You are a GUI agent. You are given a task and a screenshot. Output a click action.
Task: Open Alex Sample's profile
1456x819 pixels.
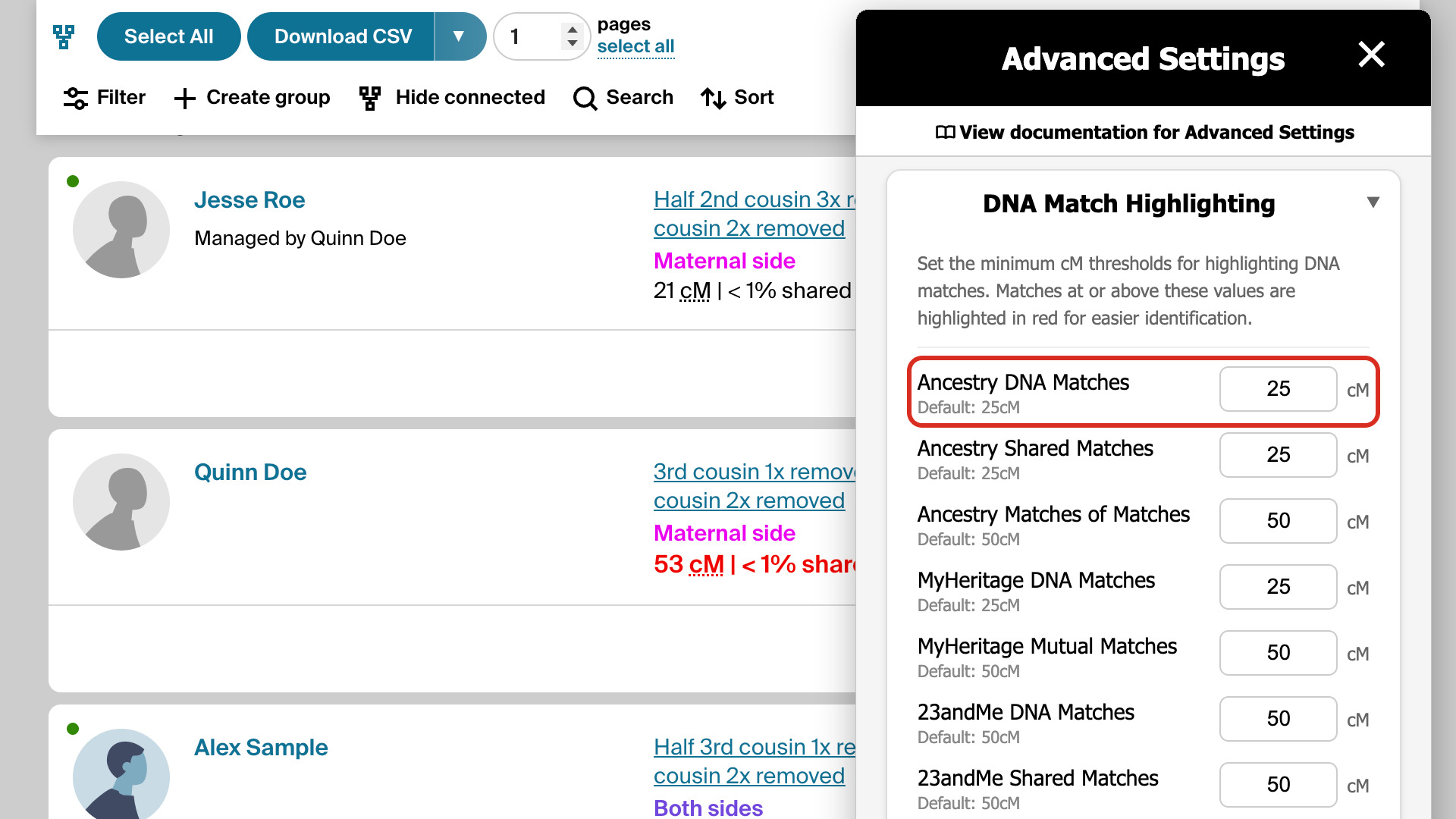pyautogui.click(x=261, y=748)
